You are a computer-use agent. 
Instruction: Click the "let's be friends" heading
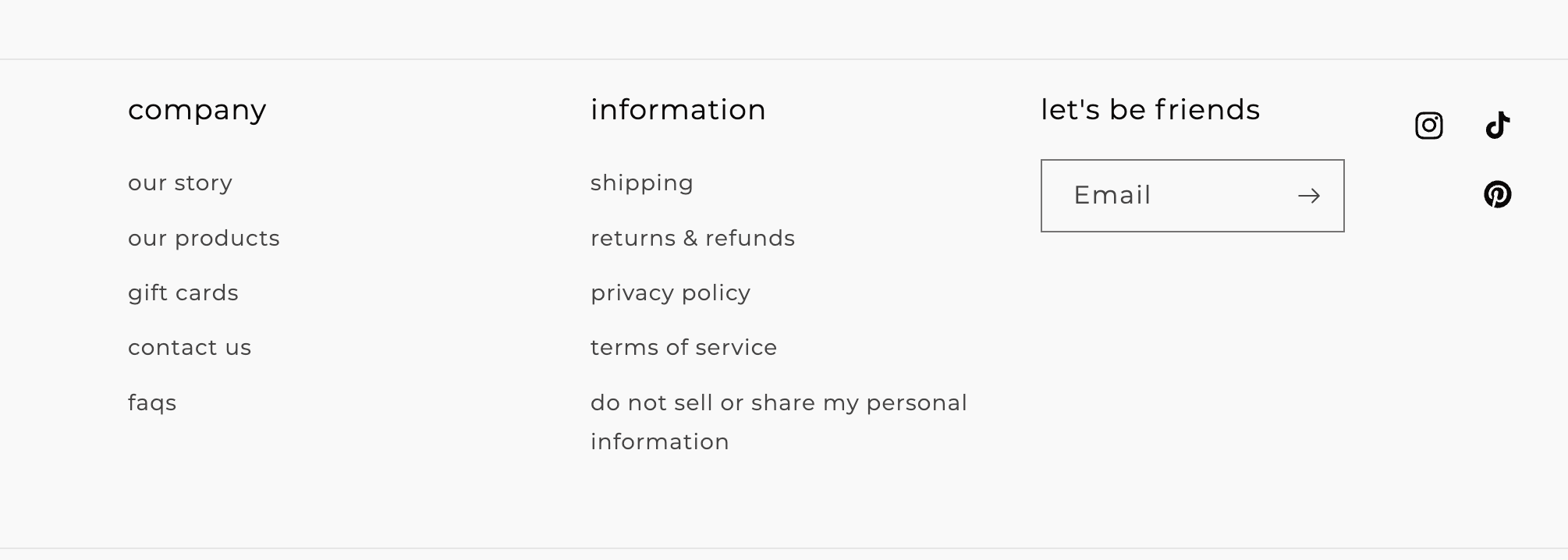(x=1150, y=110)
